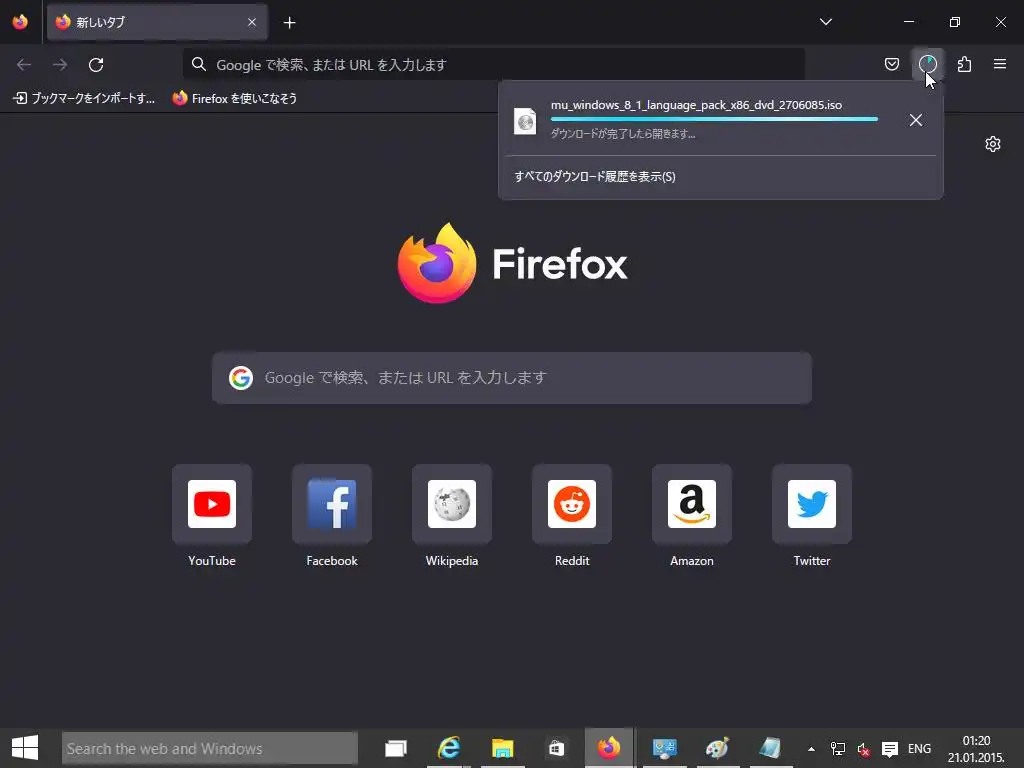
Task: Click the download progress bar
Action: [x=714, y=119]
